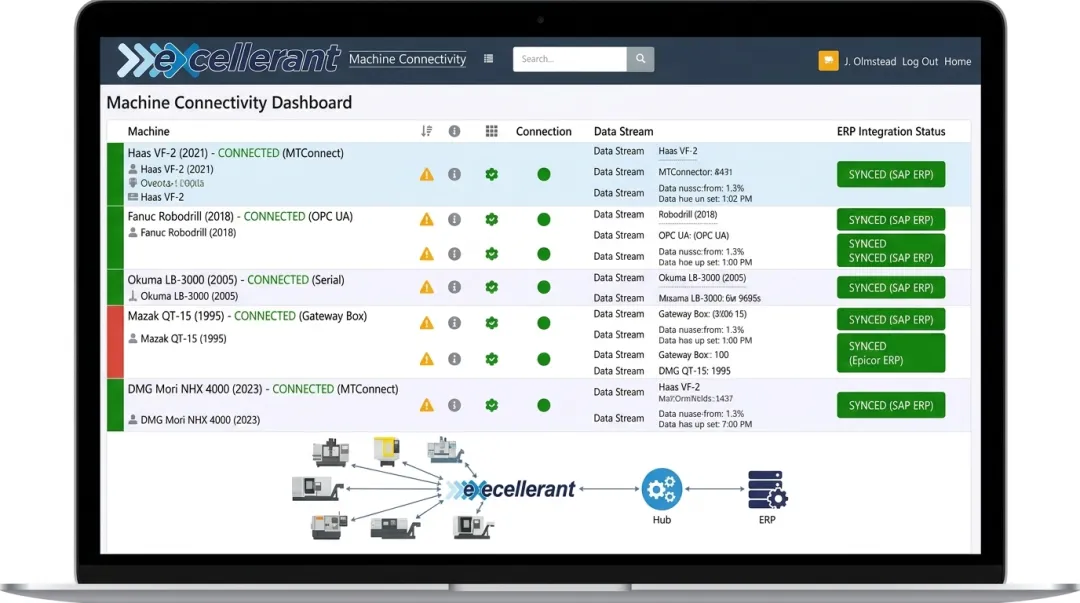1080x603 pixels.
Task: Click verified badge for DMG Mori NHX 4000
Action: 492,405
